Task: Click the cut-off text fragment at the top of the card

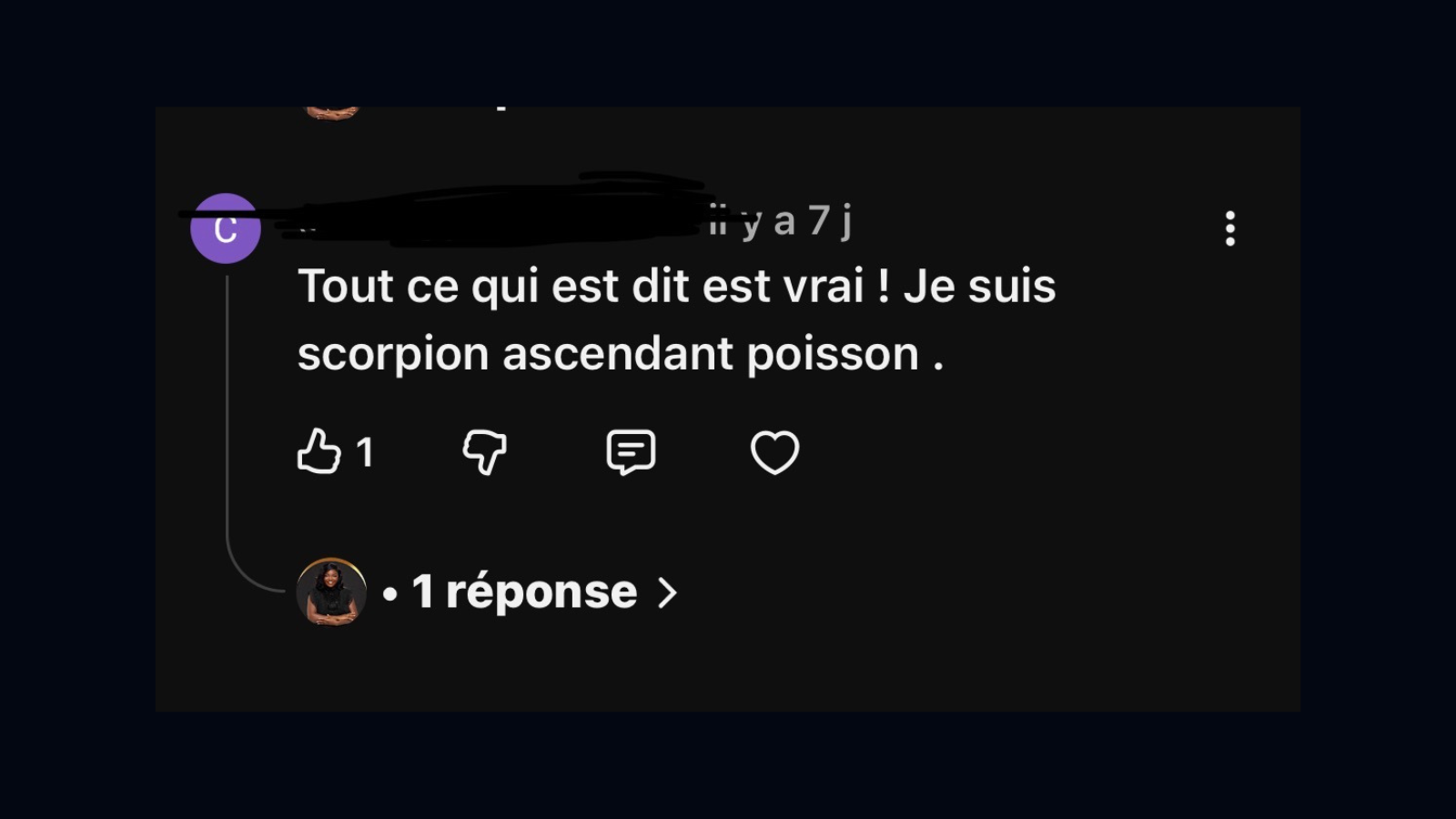Action: (x=501, y=109)
